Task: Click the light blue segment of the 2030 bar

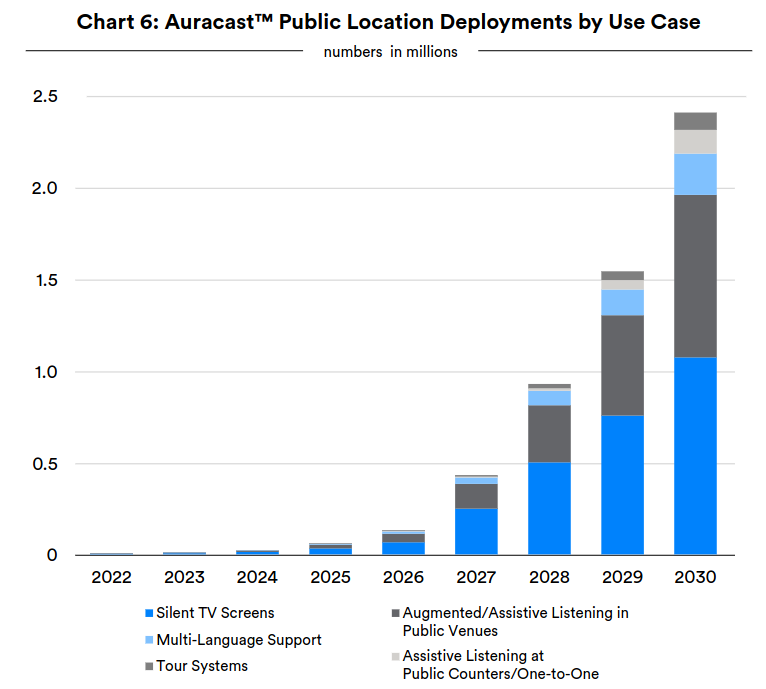Action: [695, 173]
